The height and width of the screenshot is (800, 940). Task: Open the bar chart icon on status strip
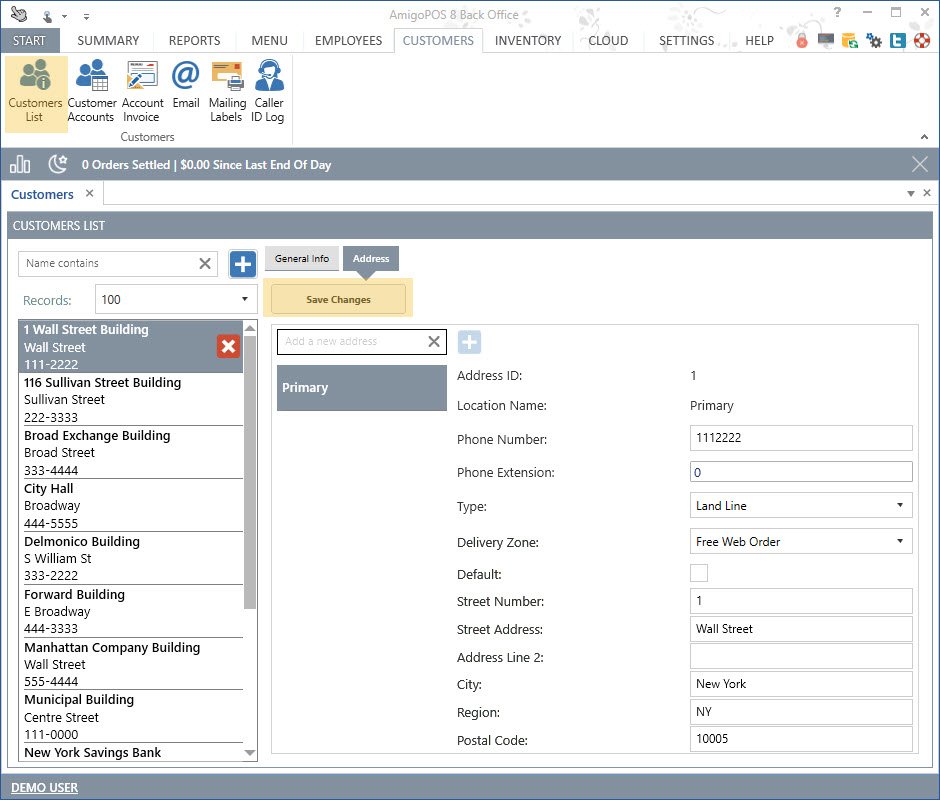(x=20, y=164)
